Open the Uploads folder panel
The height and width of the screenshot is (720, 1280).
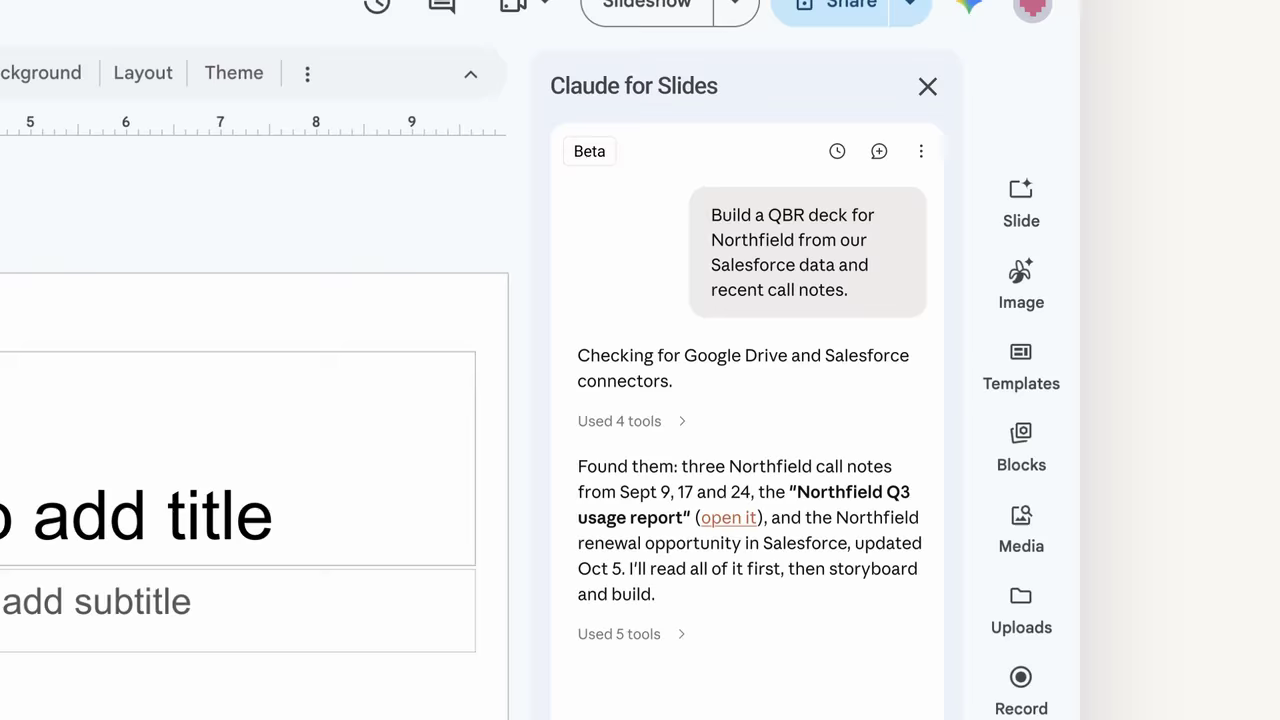1021,611
